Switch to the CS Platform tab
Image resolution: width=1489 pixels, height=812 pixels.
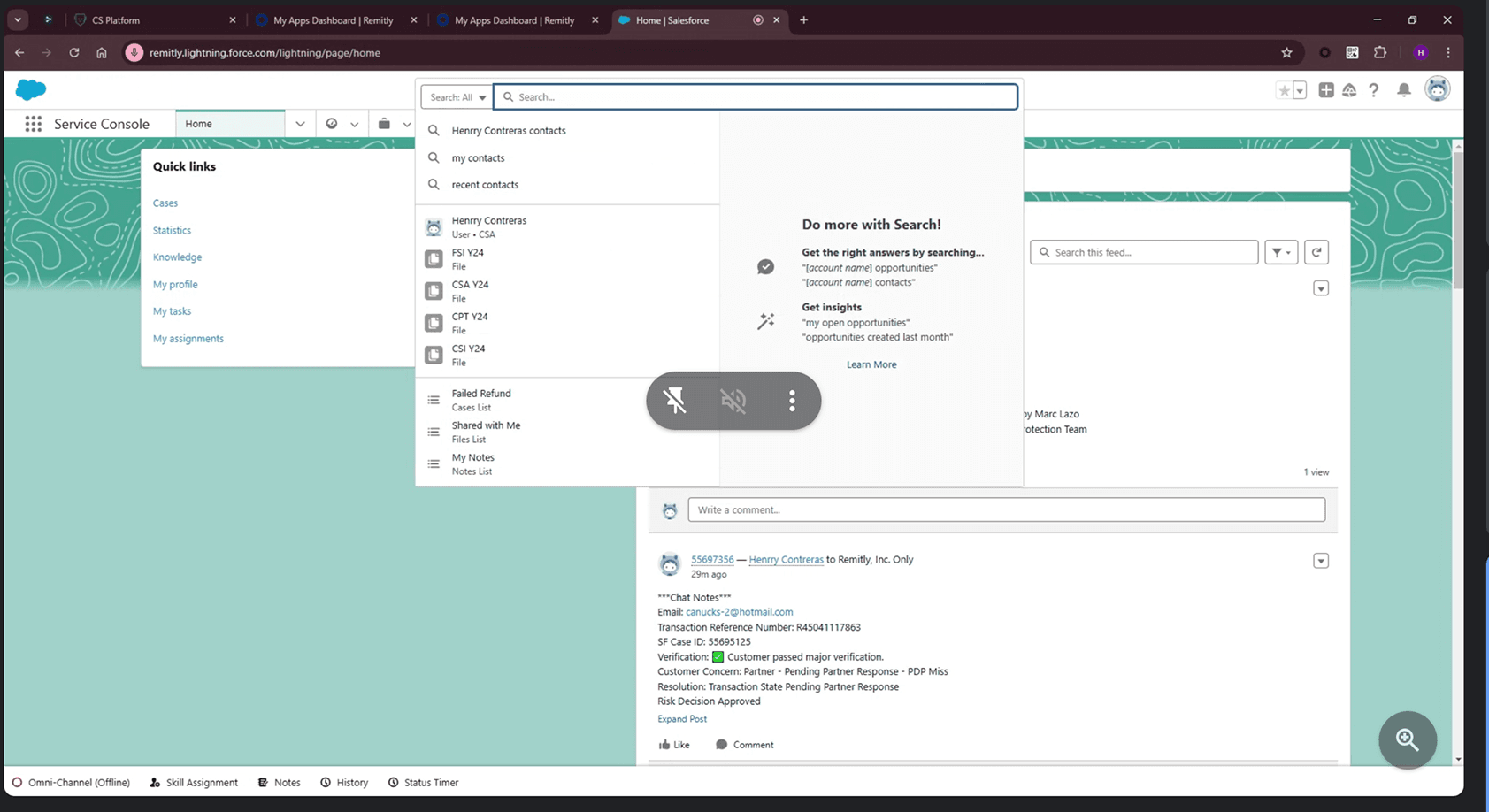pyautogui.click(x=156, y=20)
